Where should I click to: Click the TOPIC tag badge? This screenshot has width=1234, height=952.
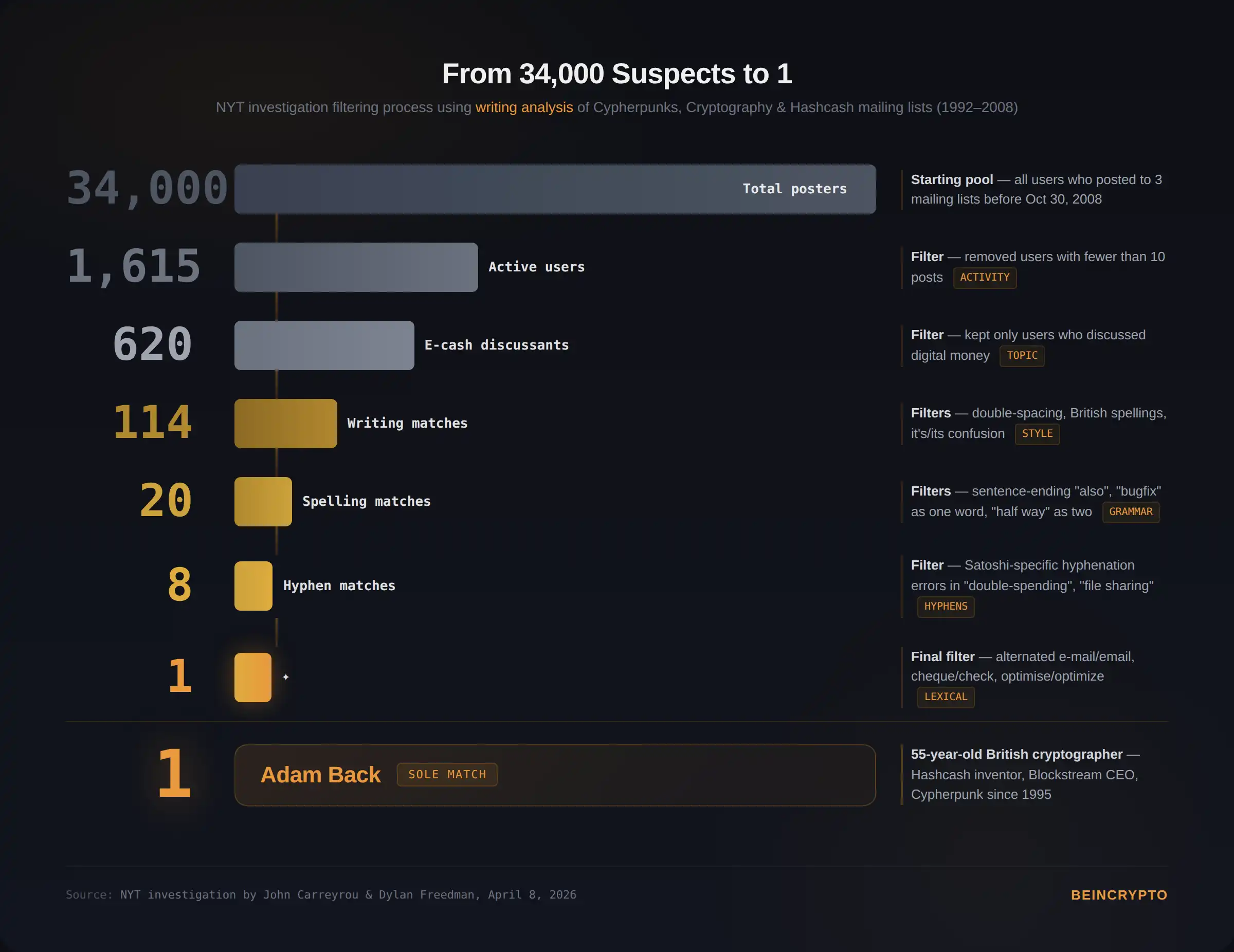1022,356
